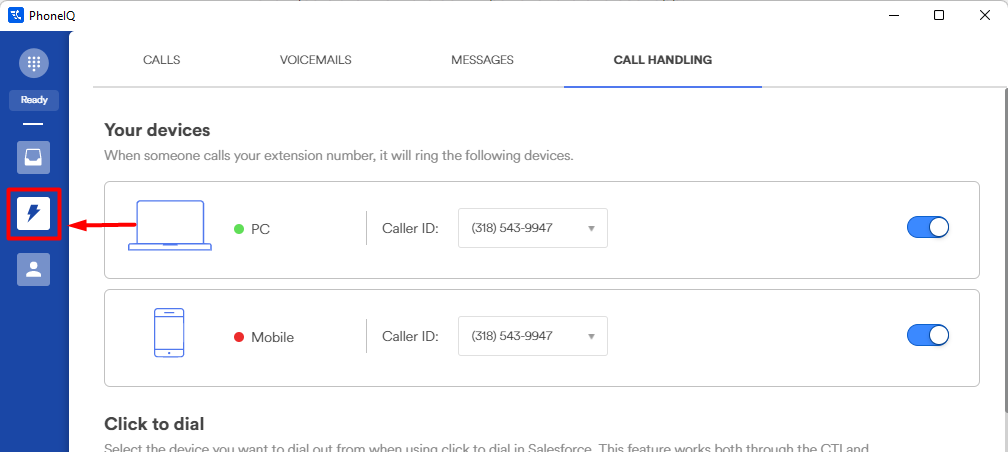Select the Call Handling tab
1008x452 pixels.
[x=662, y=60]
